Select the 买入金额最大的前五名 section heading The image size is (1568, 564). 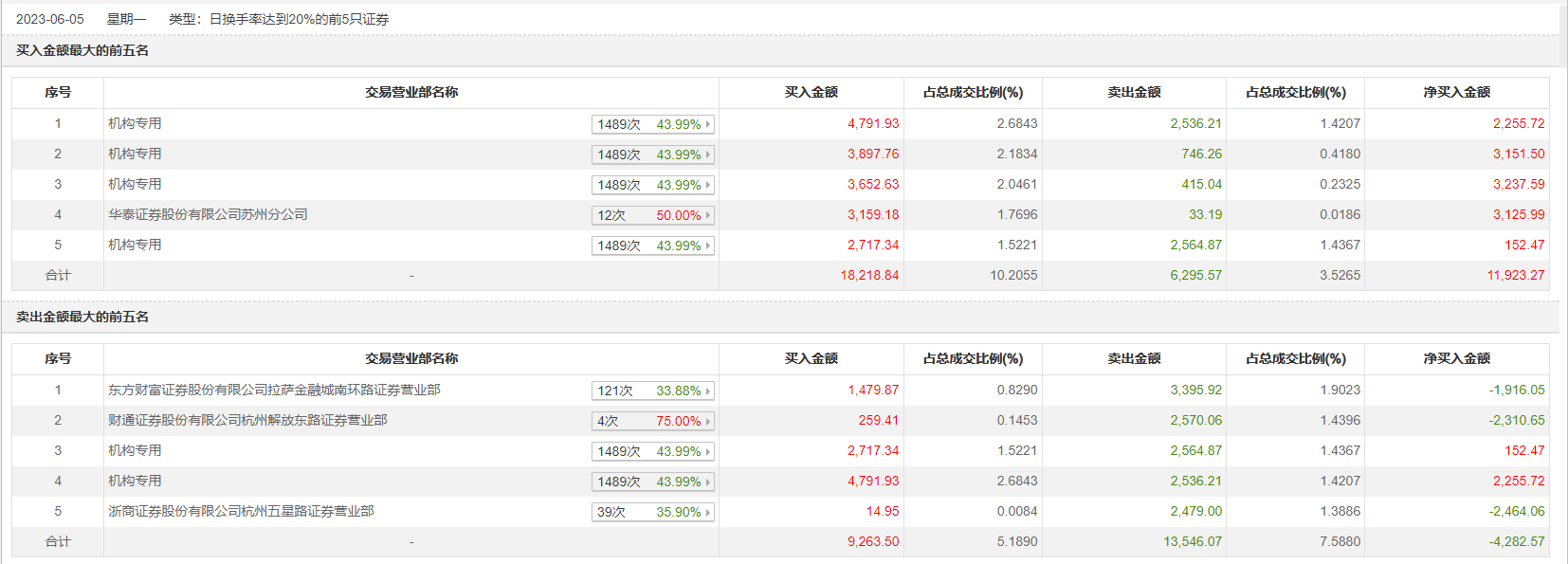pos(82,50)
